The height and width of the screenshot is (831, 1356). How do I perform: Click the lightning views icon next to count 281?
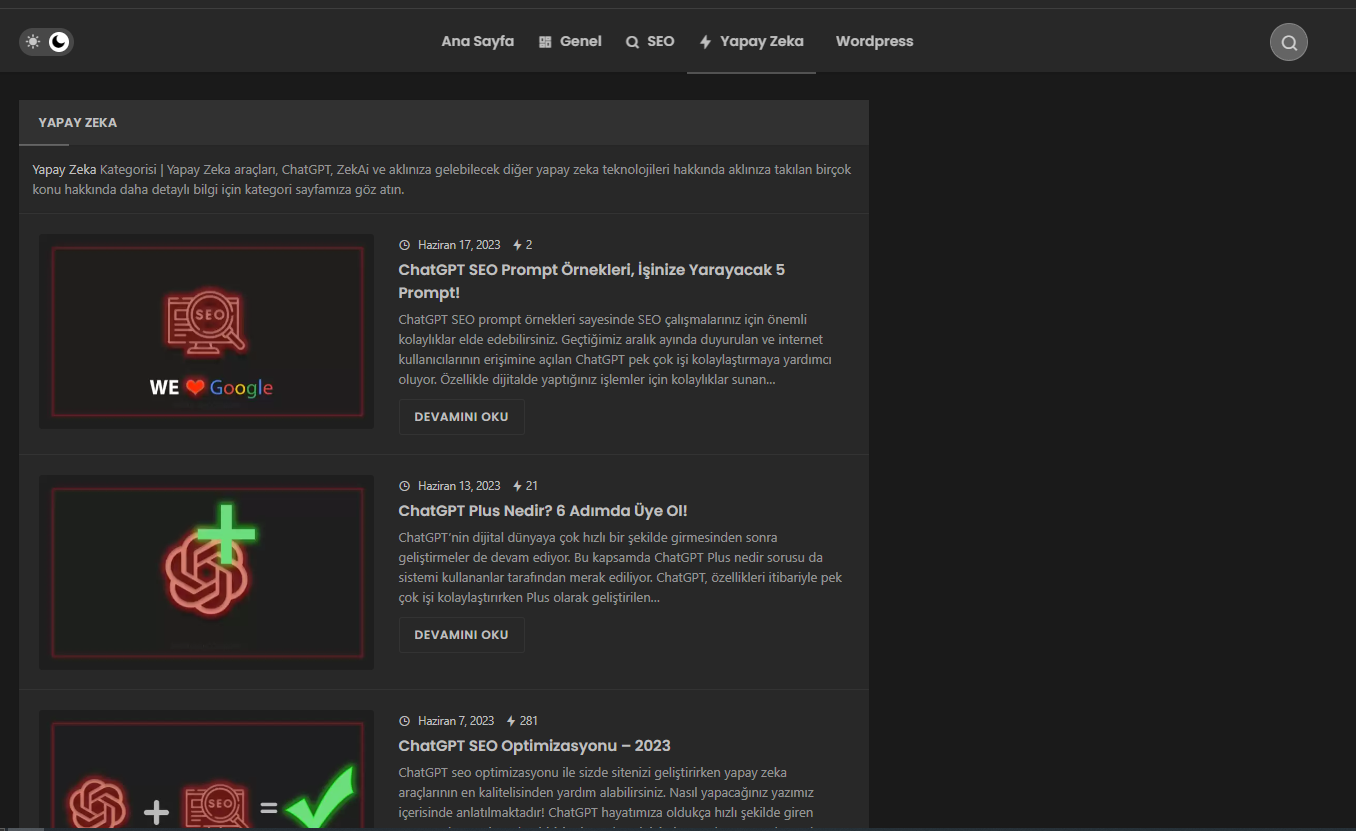(511, 721)
